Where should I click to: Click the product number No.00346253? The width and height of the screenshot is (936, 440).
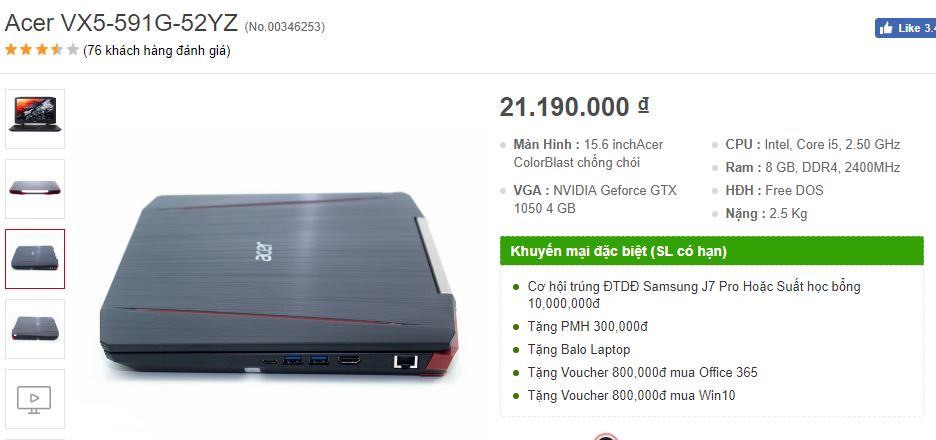tap(285, 27)
